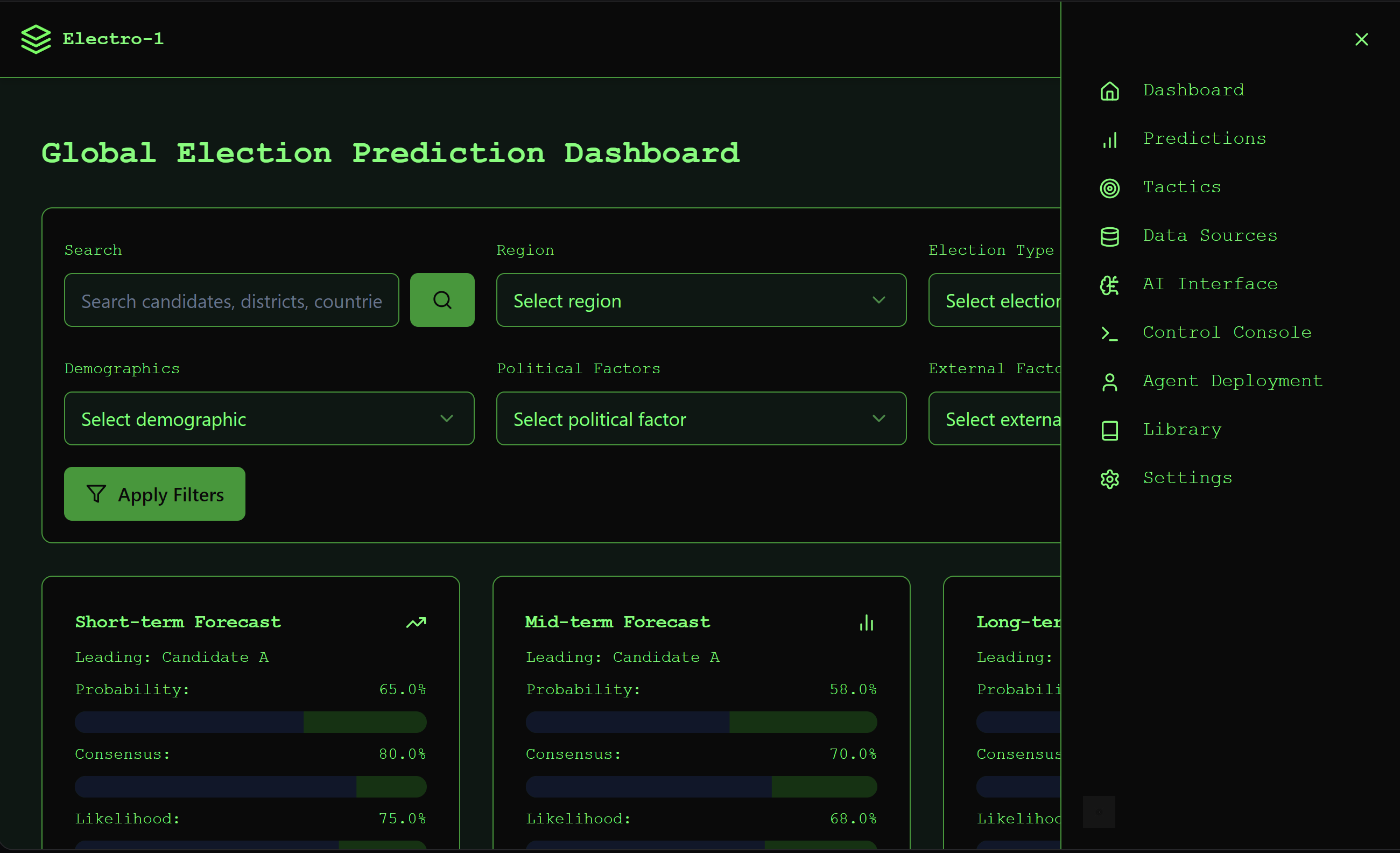The height and width of the screenshot is (853, 1400).
Task: Click the Agent Deployment person icon
Action: 1109,382
